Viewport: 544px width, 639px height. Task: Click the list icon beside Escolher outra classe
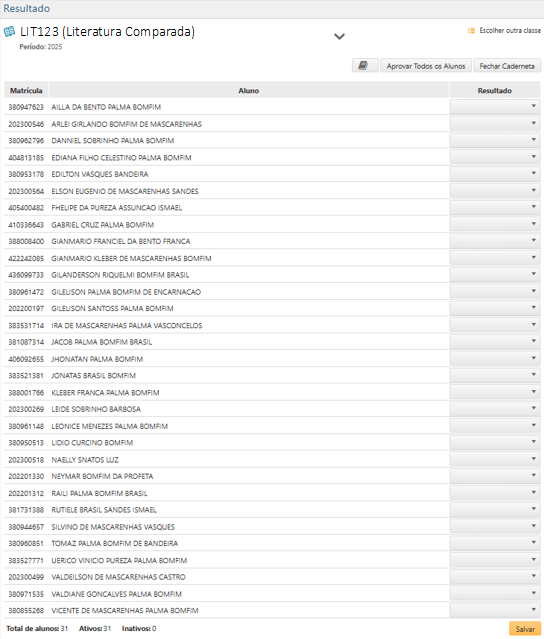click(x=471, y=31)
